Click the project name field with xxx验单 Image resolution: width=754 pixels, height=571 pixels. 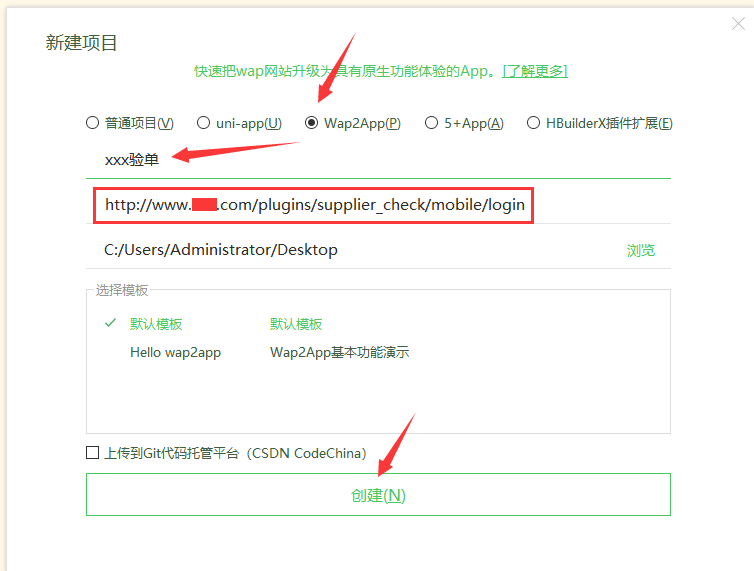pyautogui.click(x=378, y=160)
